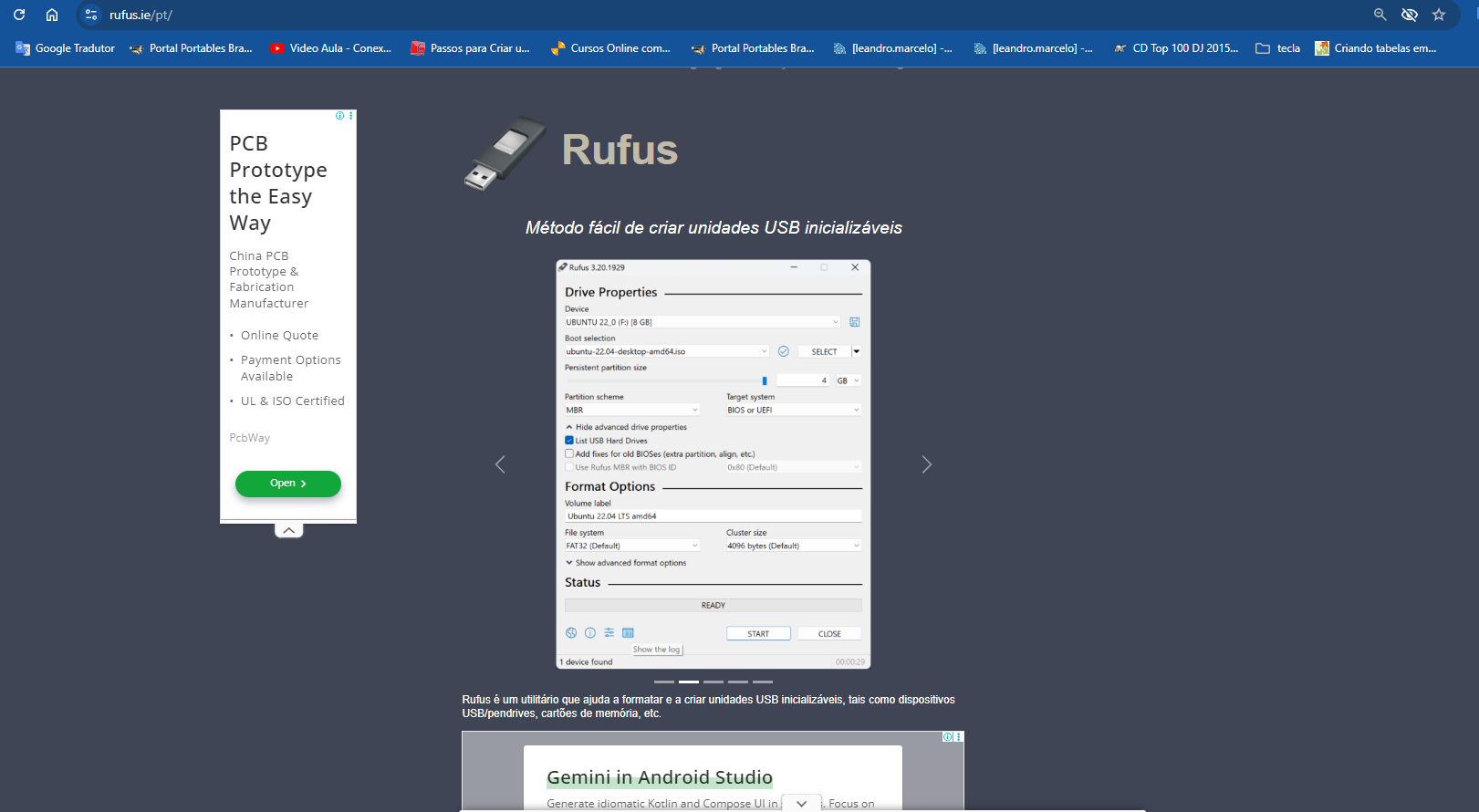Viewport: 1479px width, 812px height.
Task: Click the rufus.ie/pt/ address bar
Action: click(730, 15)
